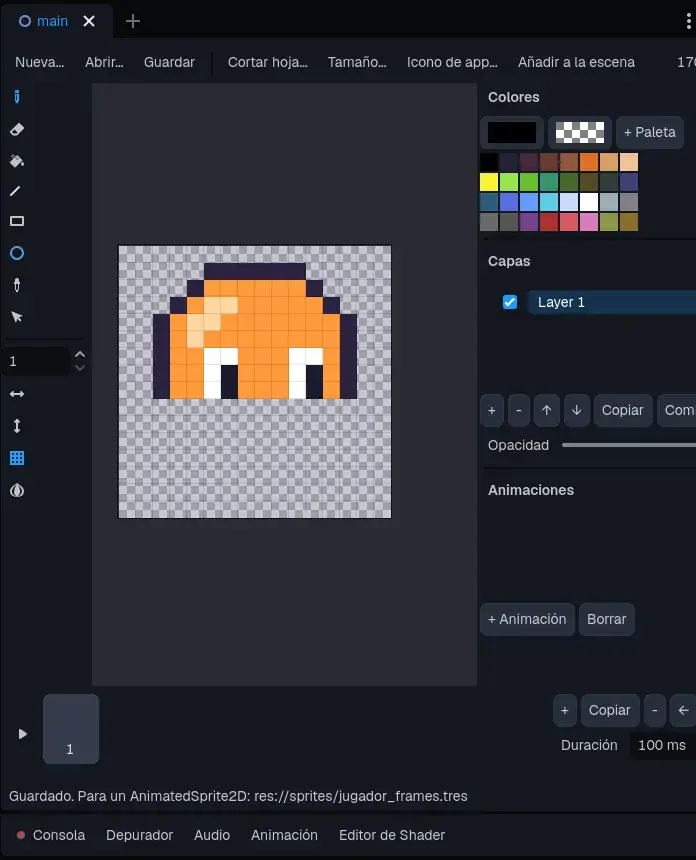Select the eyedropper color picker tool

tap(17, 285)
